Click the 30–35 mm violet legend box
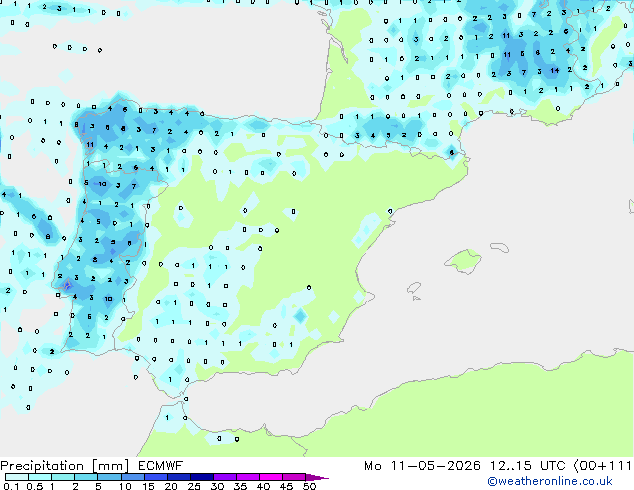Viewport: 634px width, 490px height. [225, 477]
